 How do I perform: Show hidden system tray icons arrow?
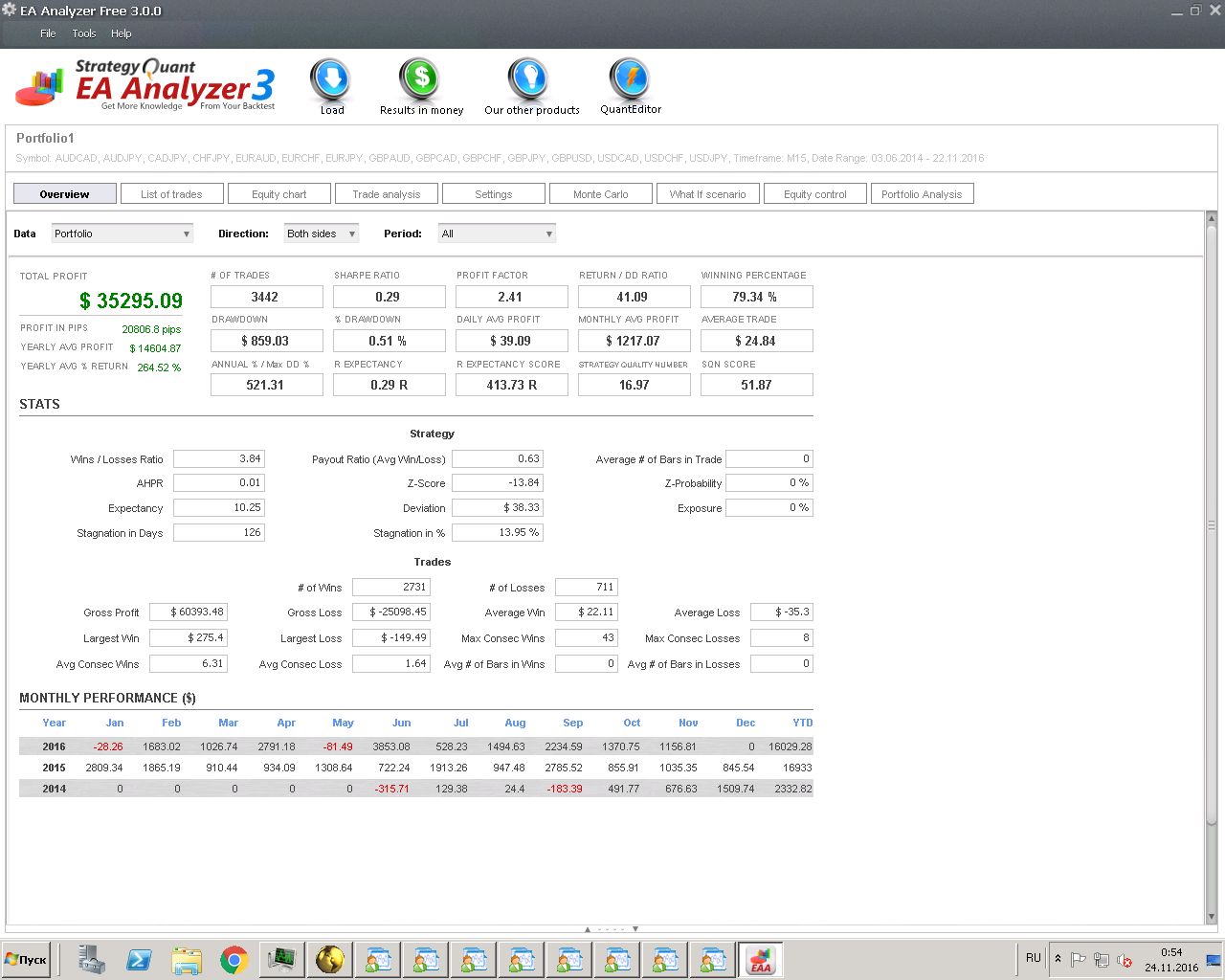(x=1058, y=959)
